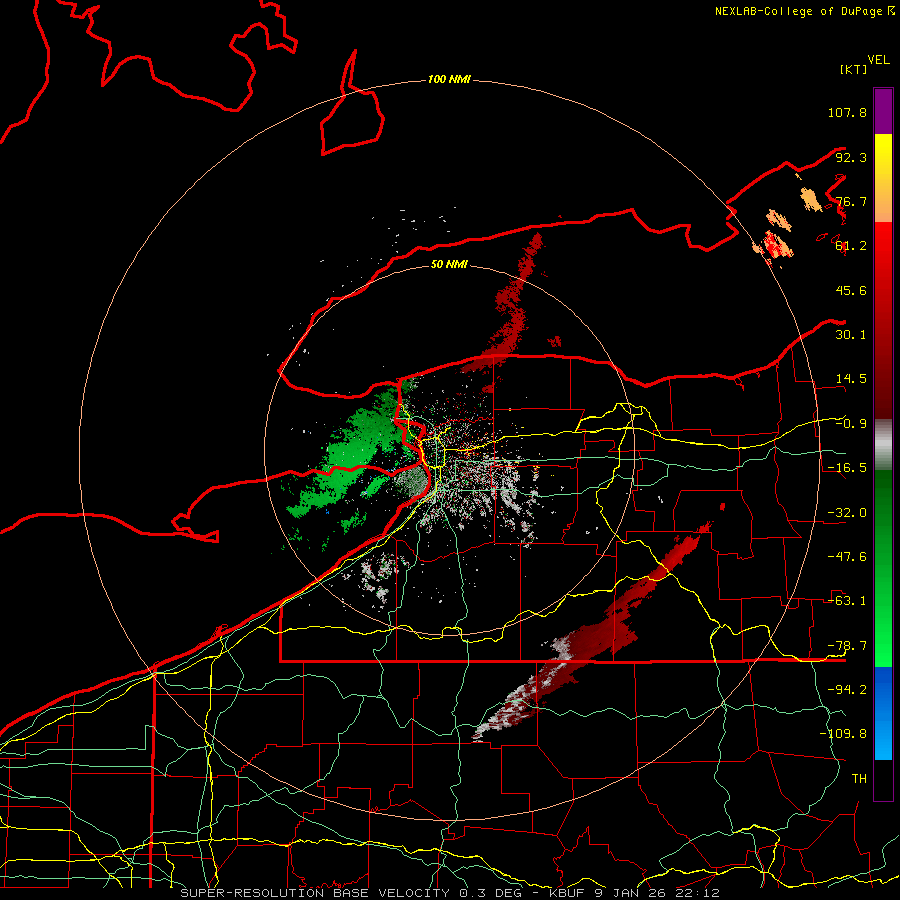Click the -32.0 scale value
Screen dimensions: 900x900
[x=847, y=513]
